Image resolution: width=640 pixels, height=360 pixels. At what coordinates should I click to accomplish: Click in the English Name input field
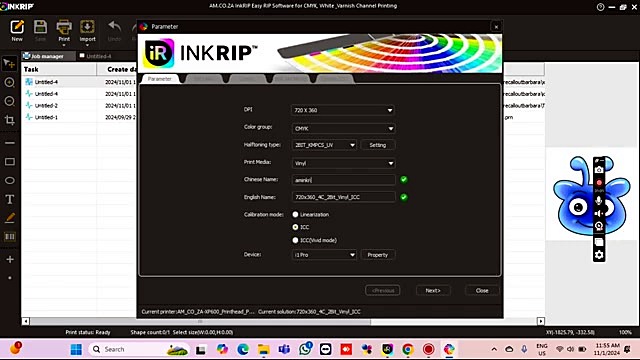tap(343, 197)
